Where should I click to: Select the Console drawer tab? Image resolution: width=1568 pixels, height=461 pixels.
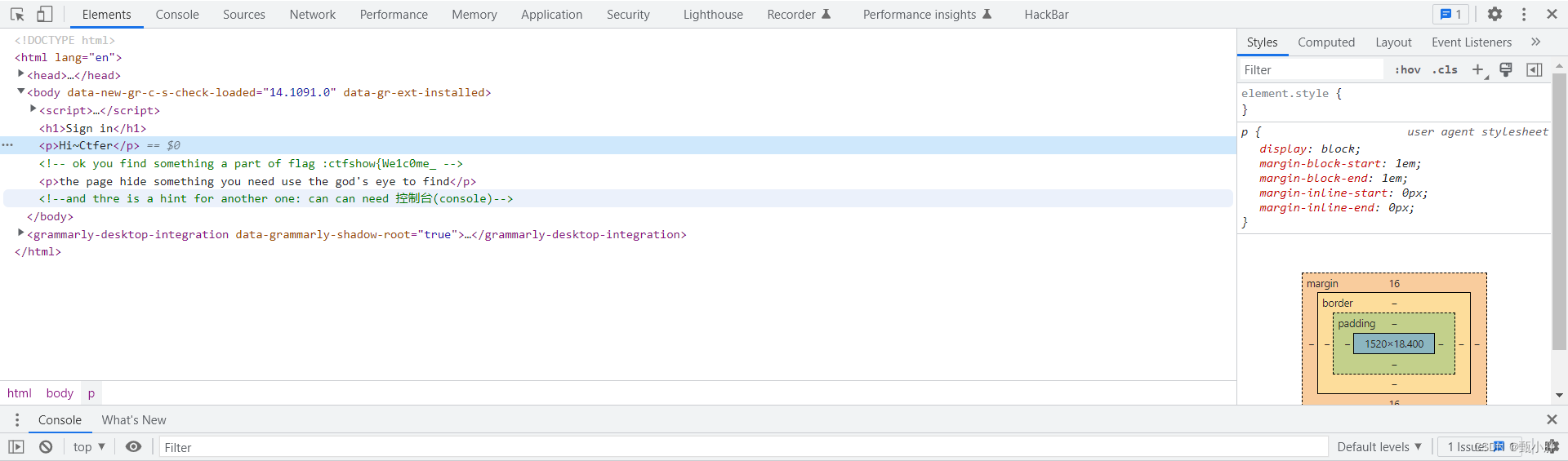coord(60,420)
